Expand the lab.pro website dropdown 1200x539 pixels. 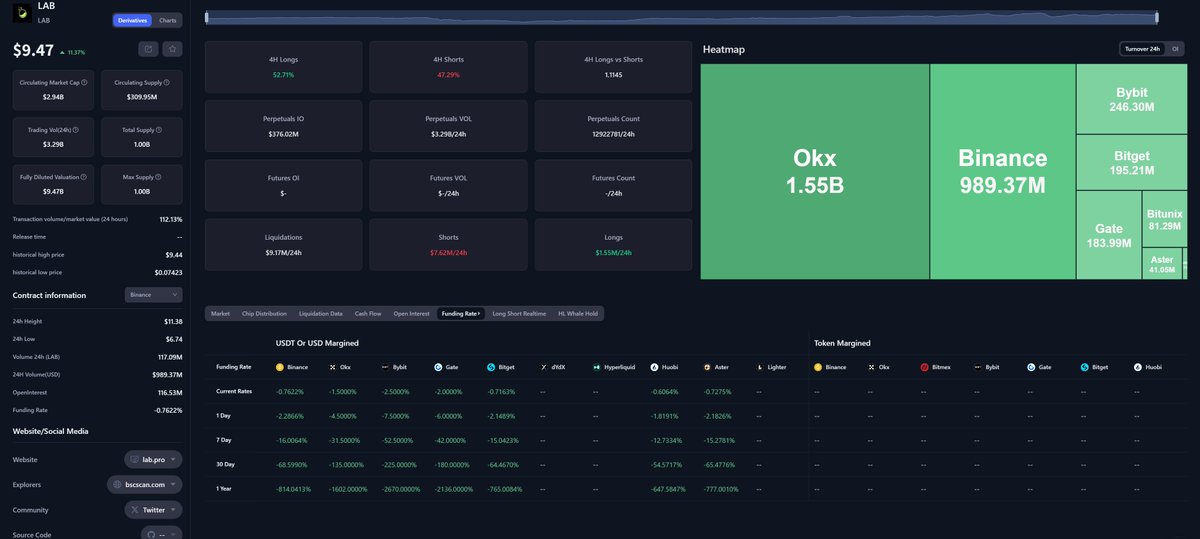(153, 459)
